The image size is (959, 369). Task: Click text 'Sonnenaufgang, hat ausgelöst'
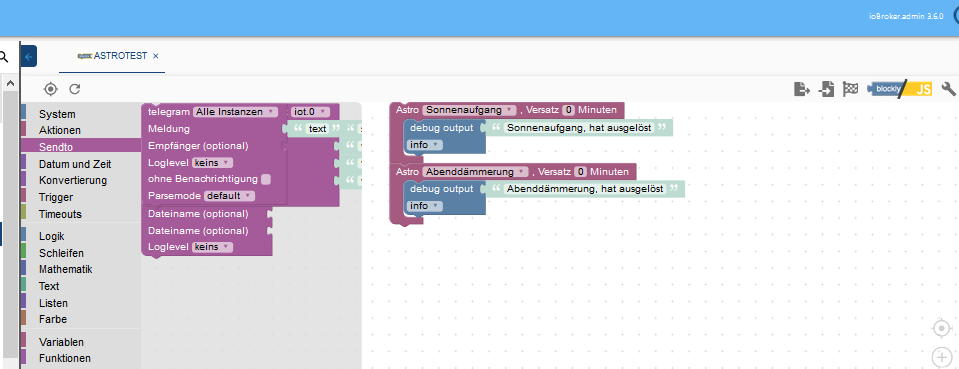[x=579, y=128]
